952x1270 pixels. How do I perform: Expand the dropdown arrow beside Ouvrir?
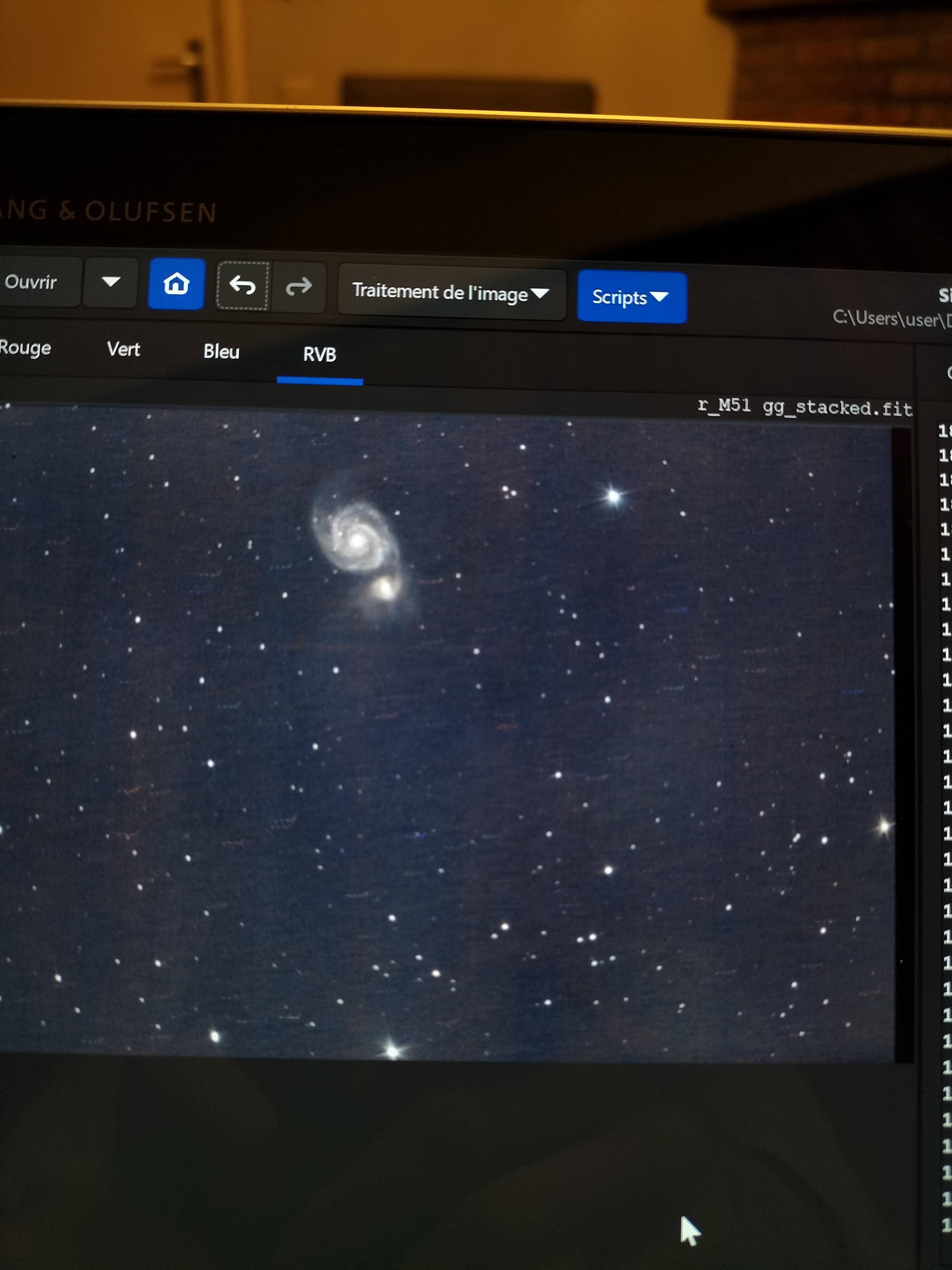click(110, 282)
